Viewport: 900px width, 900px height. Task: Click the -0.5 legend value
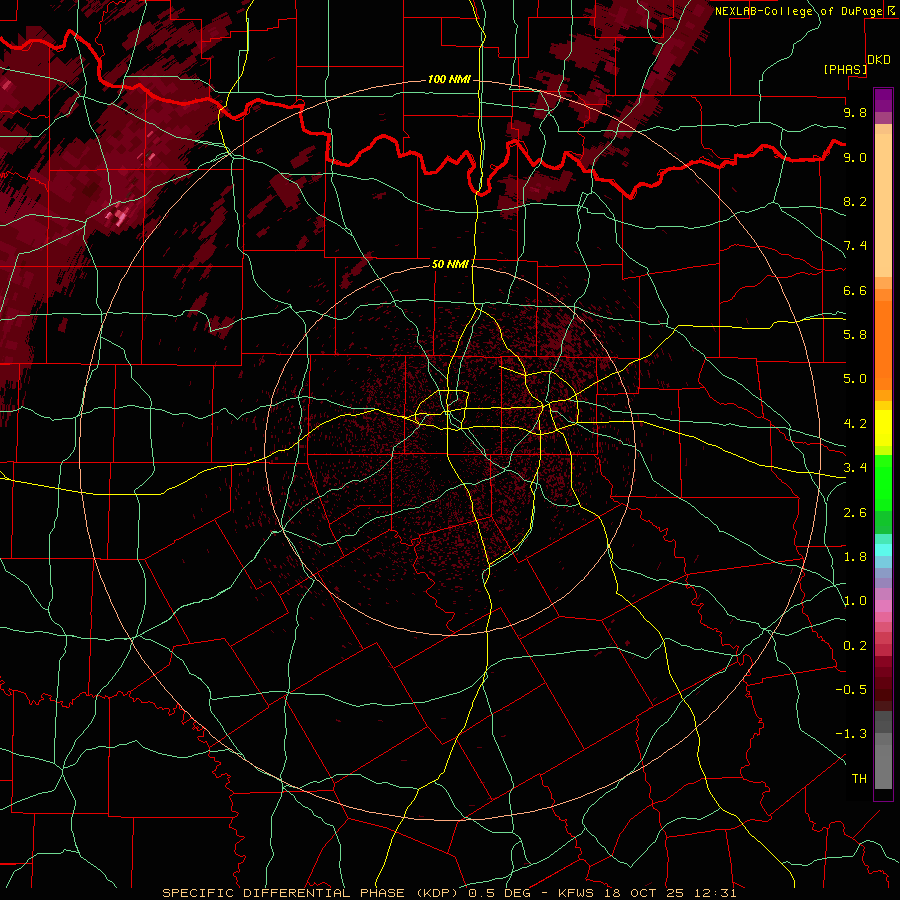tap(851, 690)
